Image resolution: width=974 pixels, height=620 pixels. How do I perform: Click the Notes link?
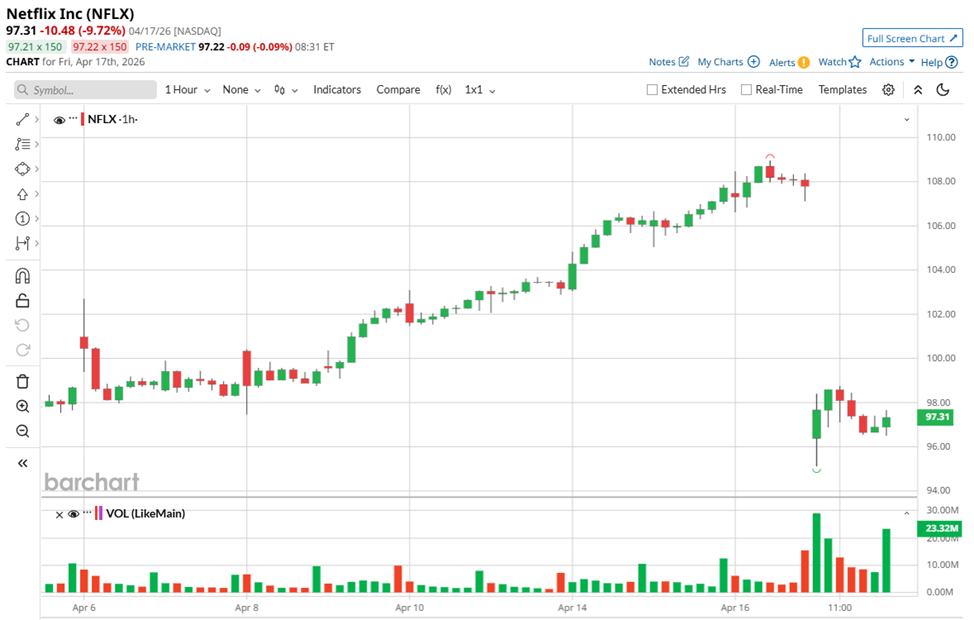pos(662,62)
